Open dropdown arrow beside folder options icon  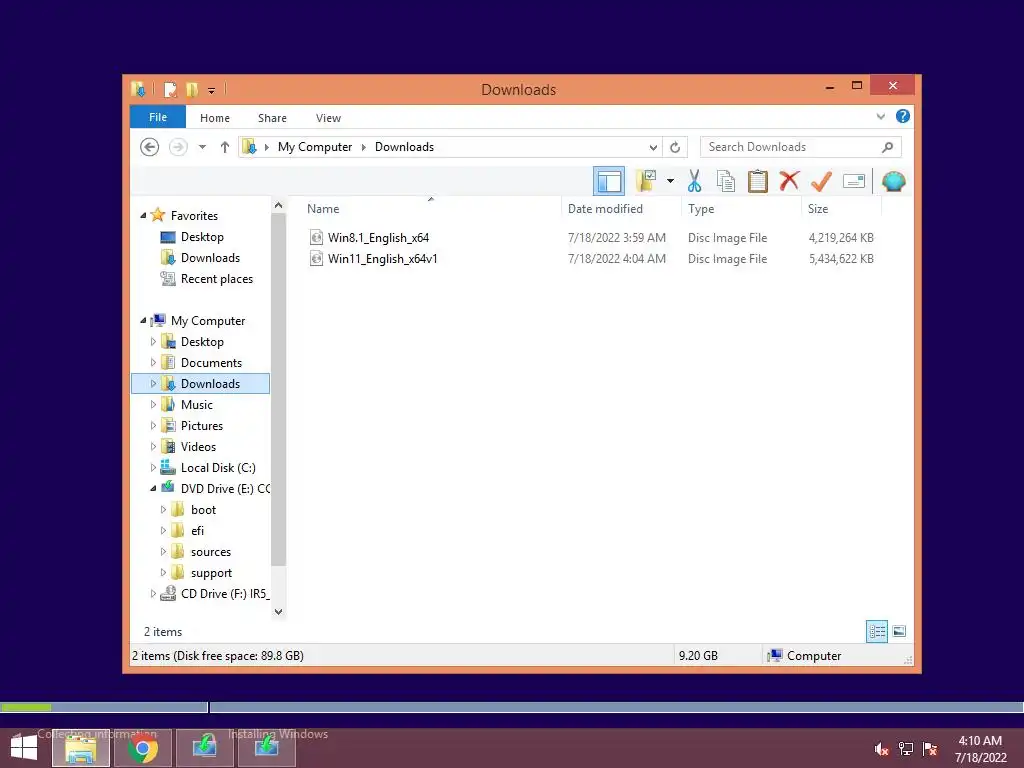tap(670, 181)
